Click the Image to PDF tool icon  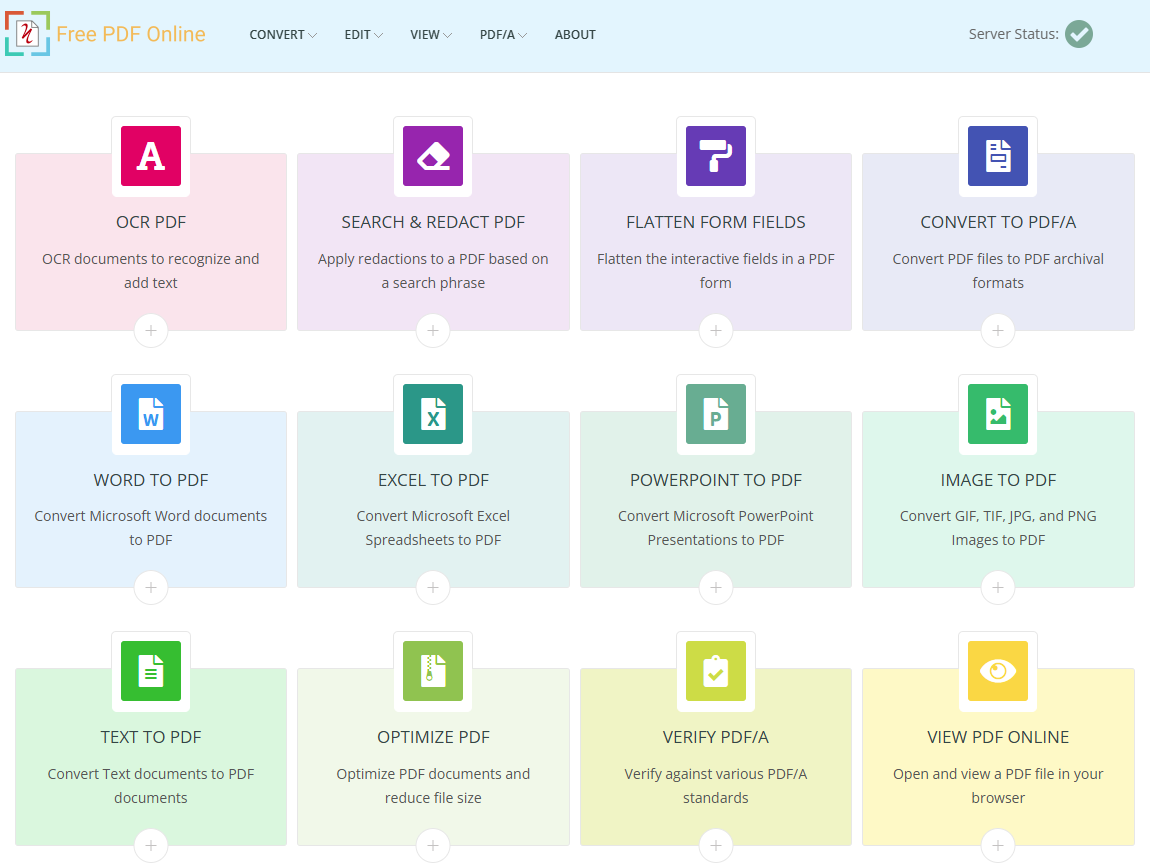coord(997,414)
